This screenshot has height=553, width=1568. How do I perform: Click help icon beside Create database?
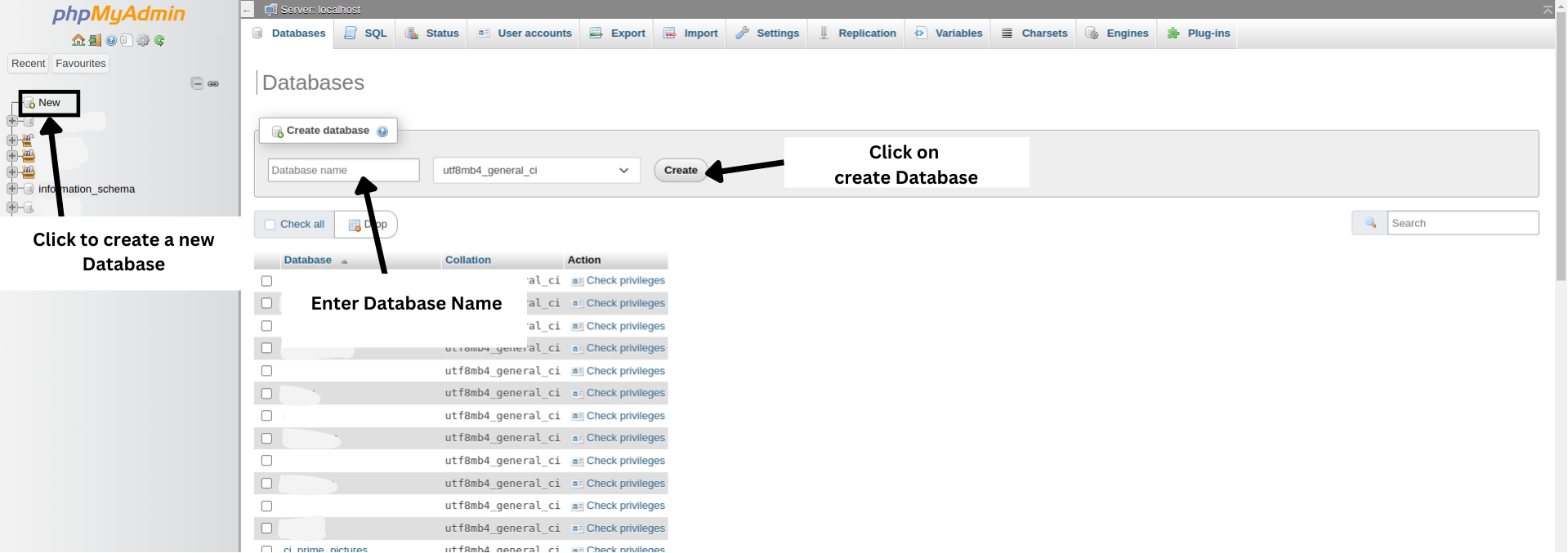tap(382, 132)
